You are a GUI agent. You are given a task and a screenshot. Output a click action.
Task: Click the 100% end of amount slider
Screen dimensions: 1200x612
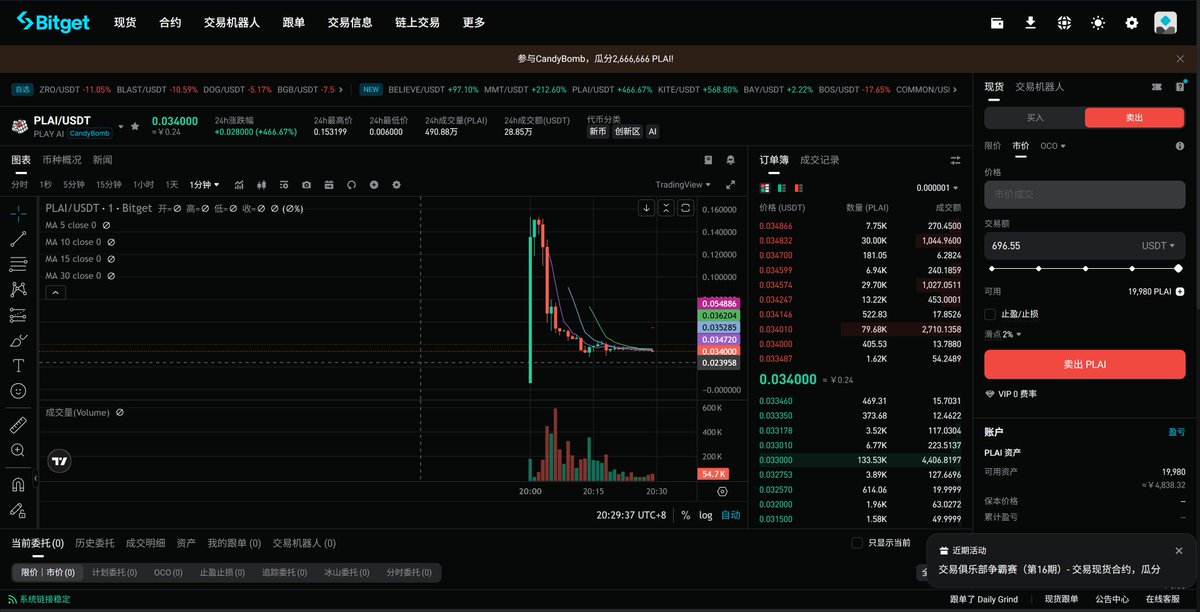click(x=1178, y=269)
